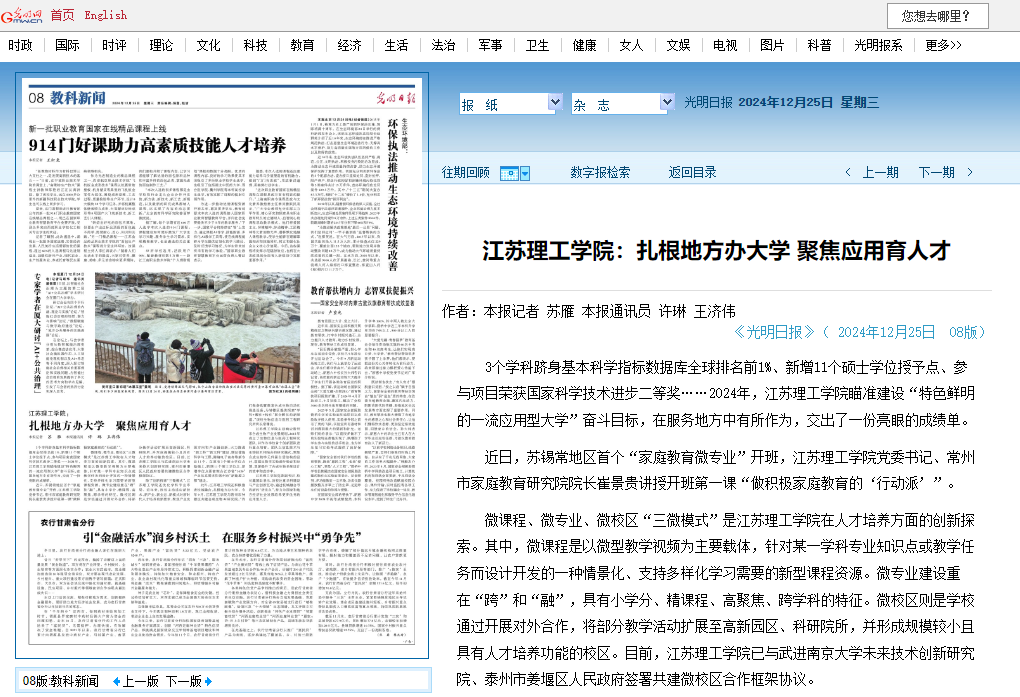Open 引"金融活水"润乡村沃土 article on page

coord(222,538)
